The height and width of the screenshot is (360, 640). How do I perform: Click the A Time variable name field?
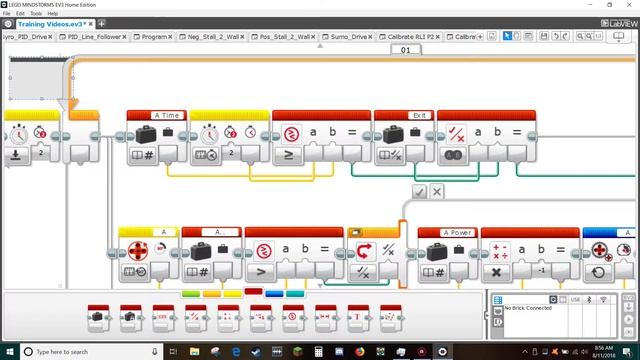tap(167, 116)
